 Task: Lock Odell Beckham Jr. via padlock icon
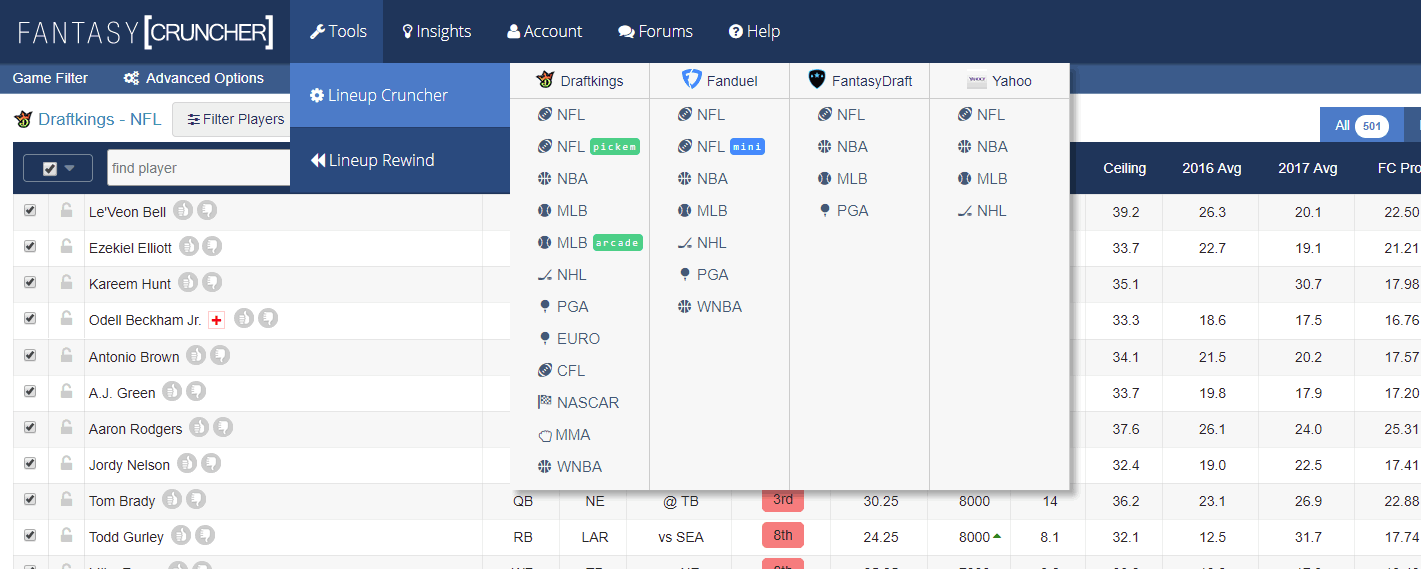point(66,319)
